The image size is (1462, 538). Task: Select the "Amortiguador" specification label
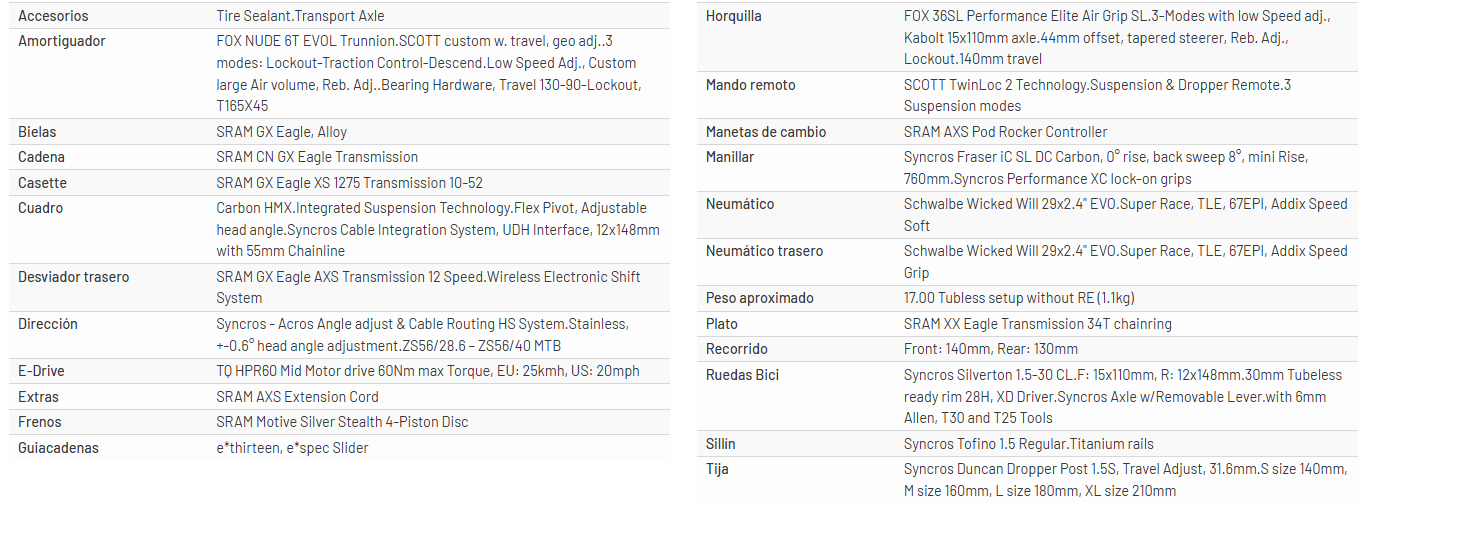click(61, 41)
